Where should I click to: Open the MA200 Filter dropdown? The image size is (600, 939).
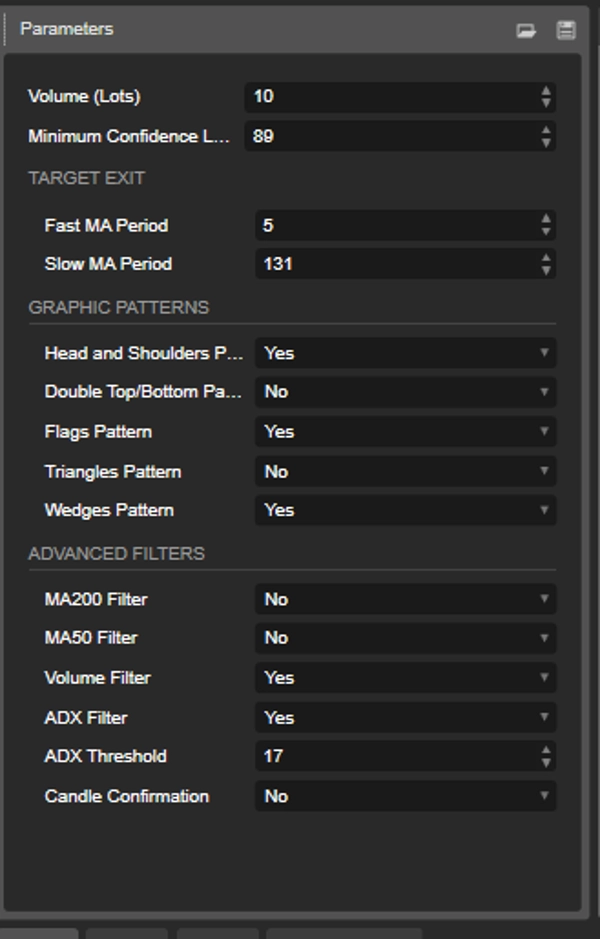pyautogui.click(x=405, y=599)
